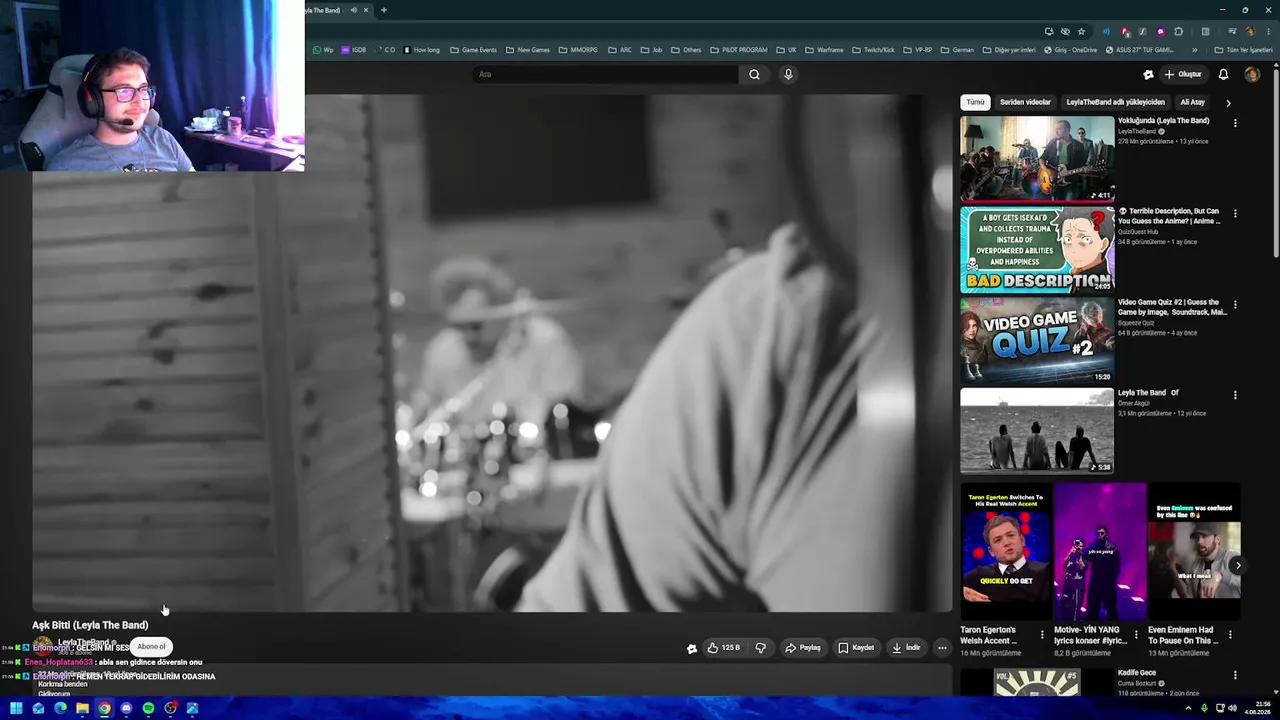Open the New Games bookmark folder
1280x720 pixels.
(x=527, y=50)
